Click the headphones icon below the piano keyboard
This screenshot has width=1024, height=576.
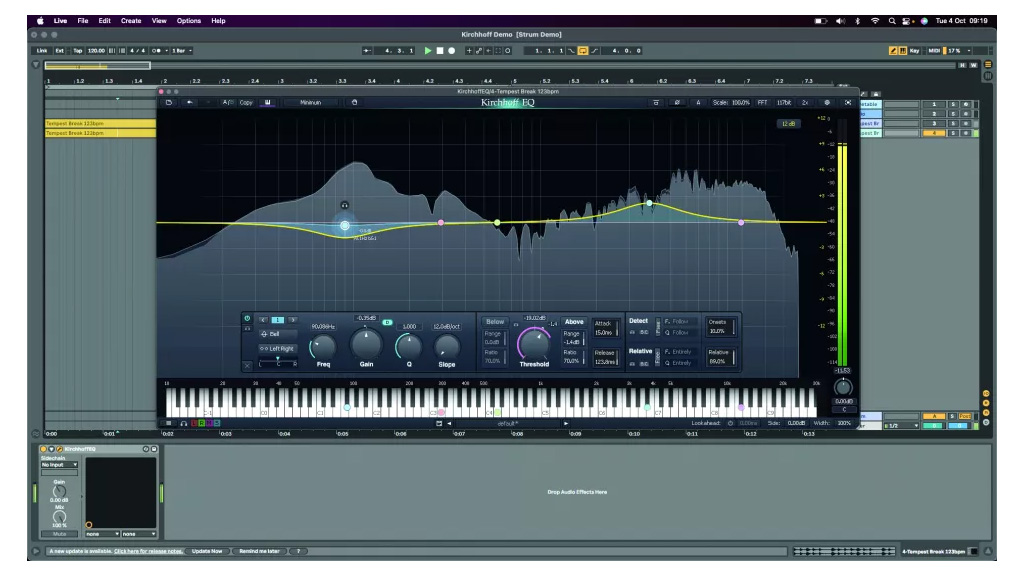coord(184,423)
